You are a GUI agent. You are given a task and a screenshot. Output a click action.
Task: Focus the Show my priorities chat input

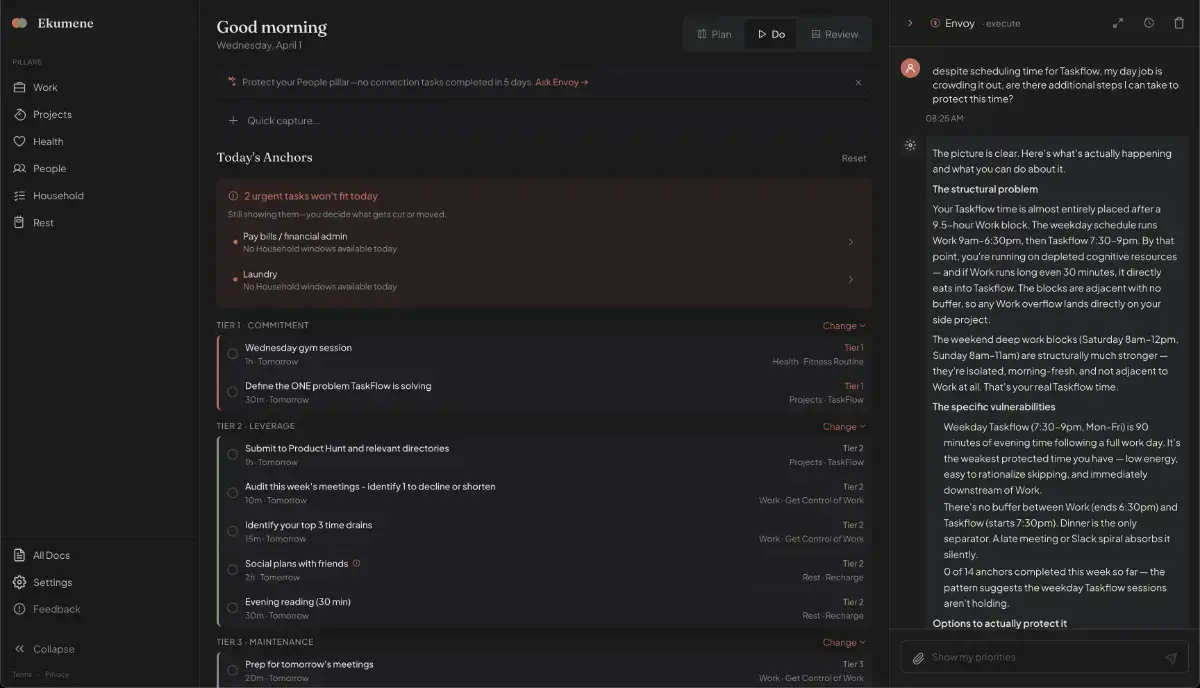(x=1040, y=658)
